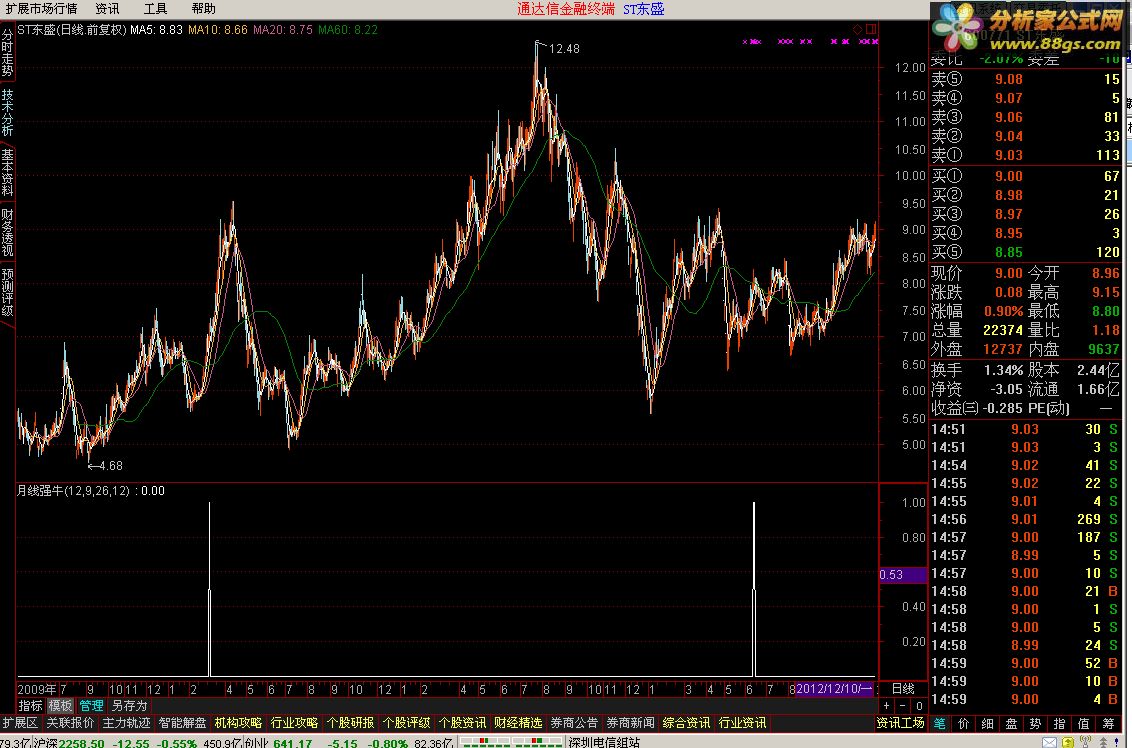Open the 扩展市场行情 menu
Image resolution: width=1132 pixels, height=748 pixels.
(x=41, y=9)
